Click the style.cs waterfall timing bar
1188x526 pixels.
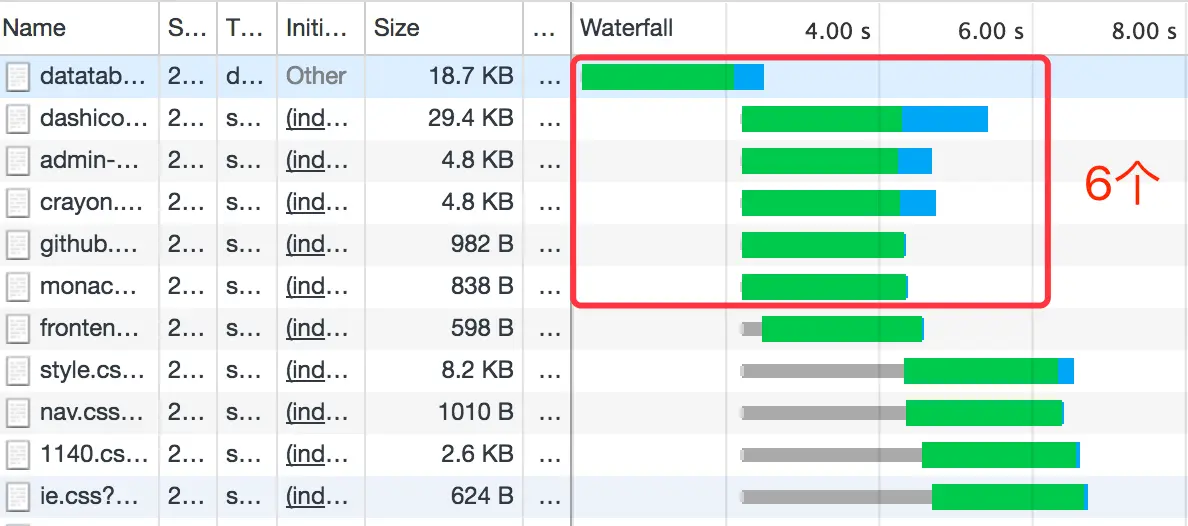pos(908,371)
